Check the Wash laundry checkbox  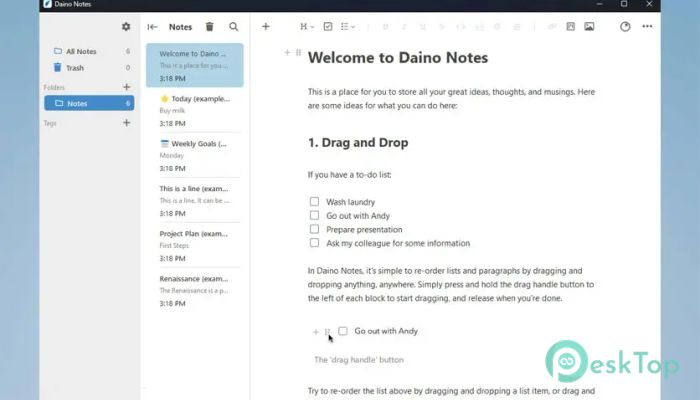[x=314, y=202]
